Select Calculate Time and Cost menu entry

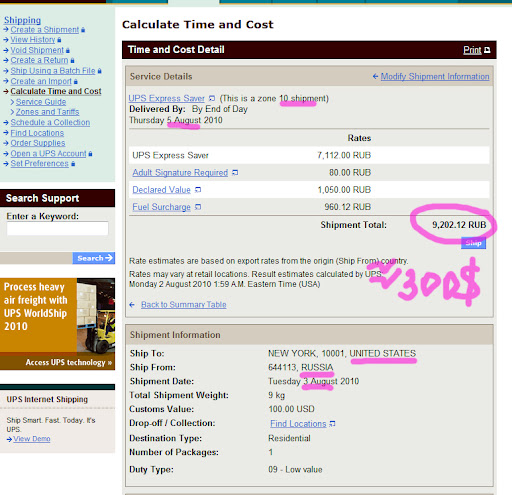tap(56, 91)
